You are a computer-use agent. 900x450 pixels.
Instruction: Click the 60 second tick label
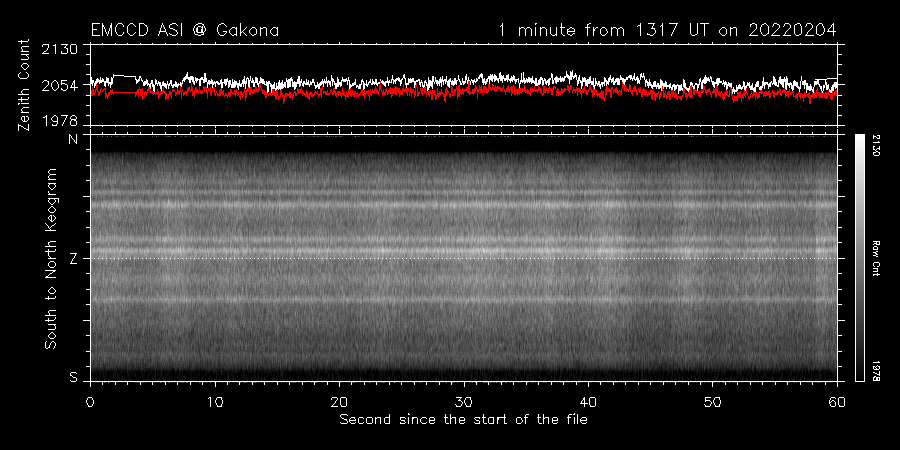(837, 401)
